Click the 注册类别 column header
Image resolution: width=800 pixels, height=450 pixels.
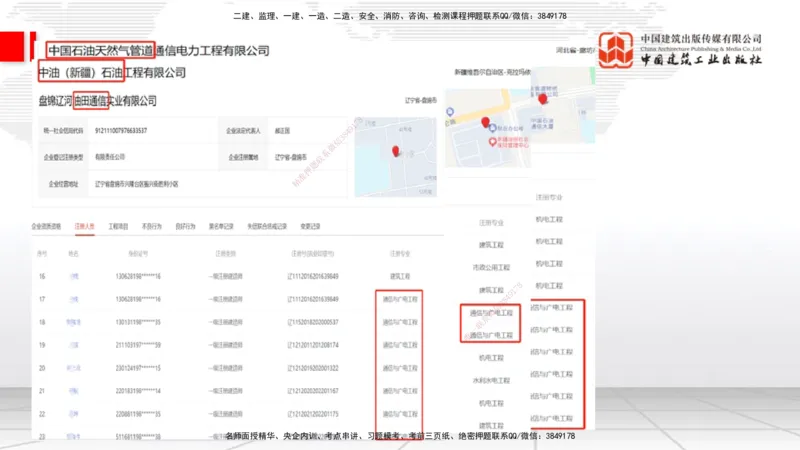[x=226, y=254]
